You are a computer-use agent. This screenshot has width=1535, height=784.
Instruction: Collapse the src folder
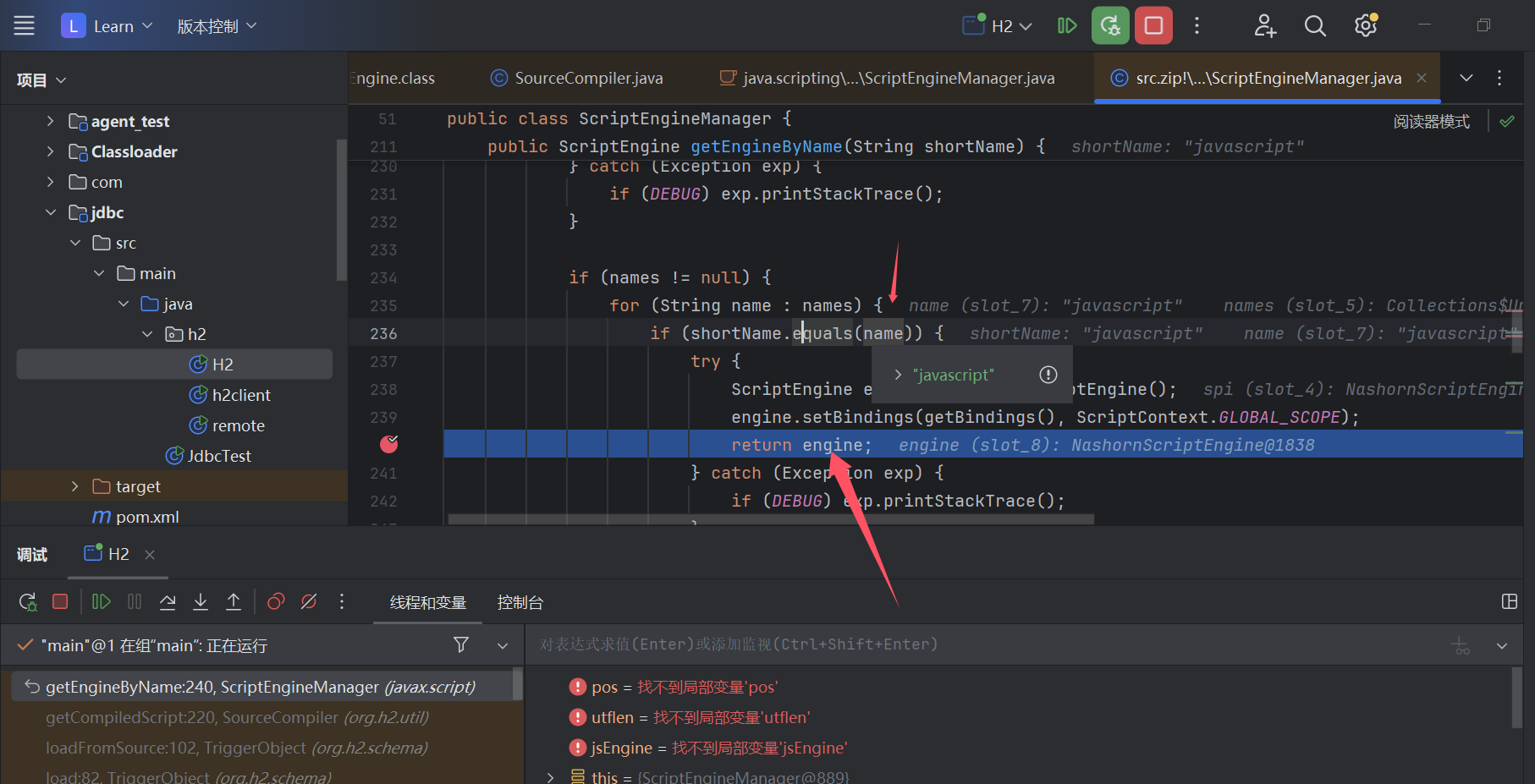[x=75, y=243]
